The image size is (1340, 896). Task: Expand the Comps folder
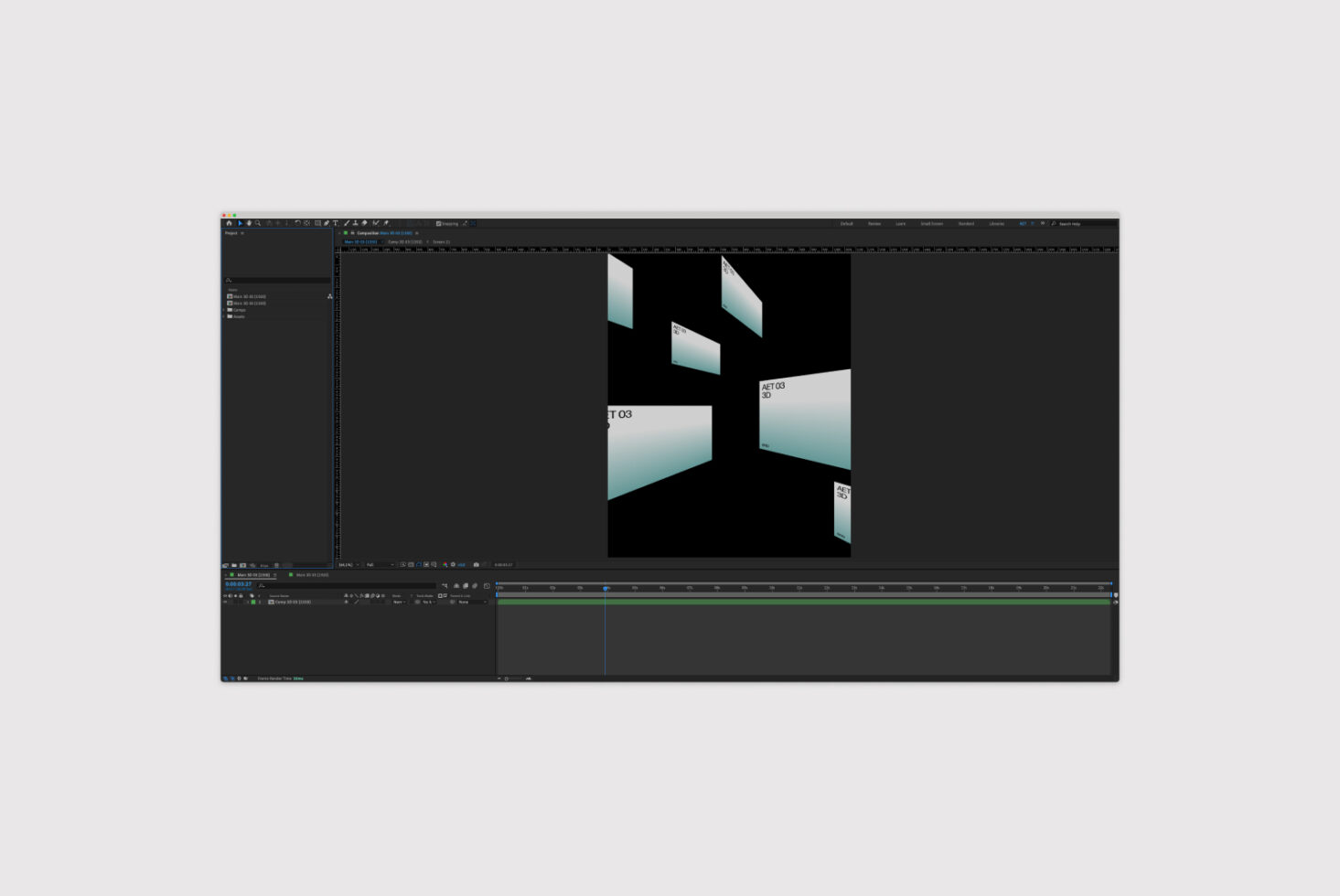223,310
